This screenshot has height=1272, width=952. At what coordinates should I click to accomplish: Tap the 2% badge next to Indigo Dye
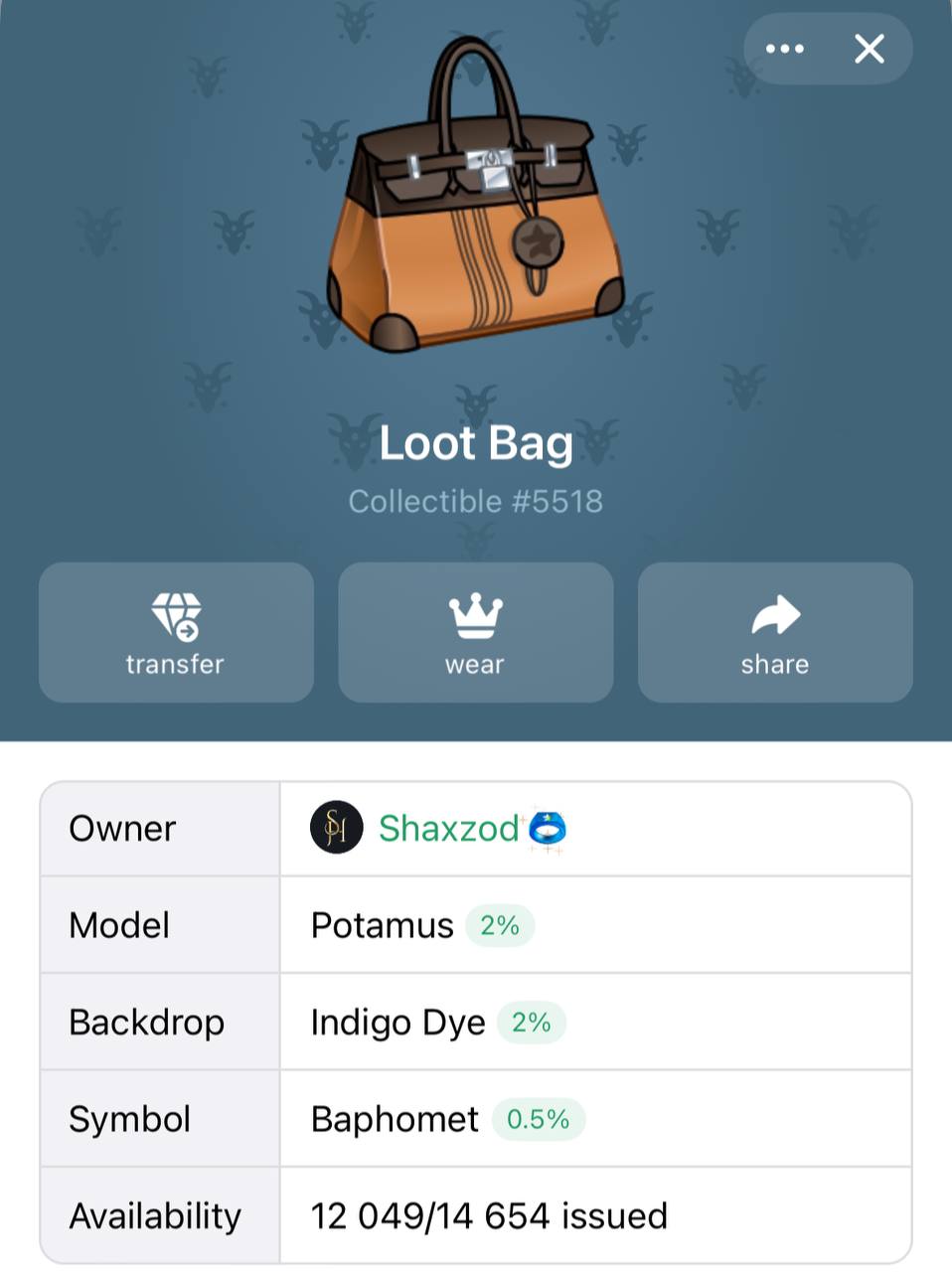[x=532, y=1022]
